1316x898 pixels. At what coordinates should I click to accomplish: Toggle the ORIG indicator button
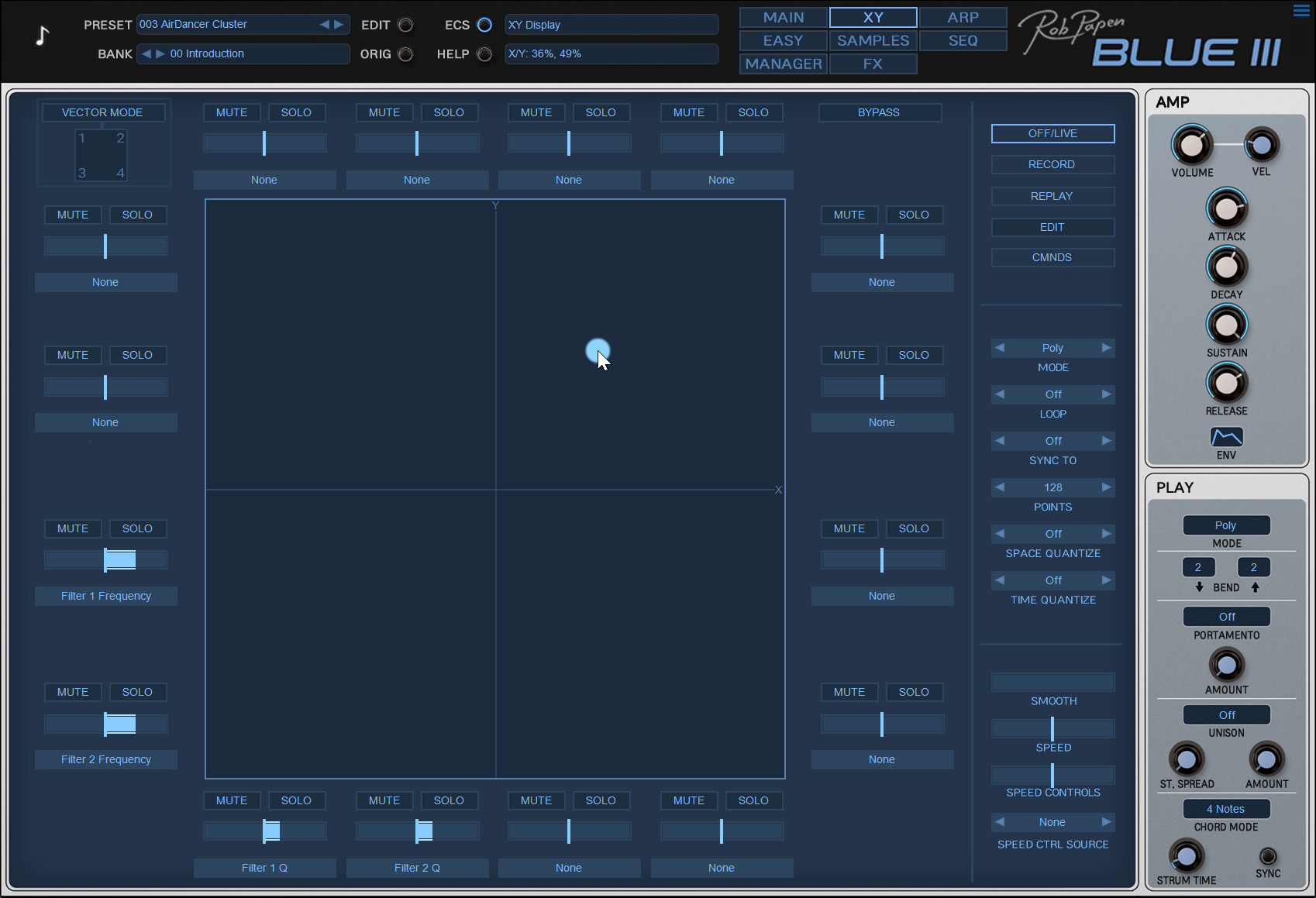pos(405,54)
